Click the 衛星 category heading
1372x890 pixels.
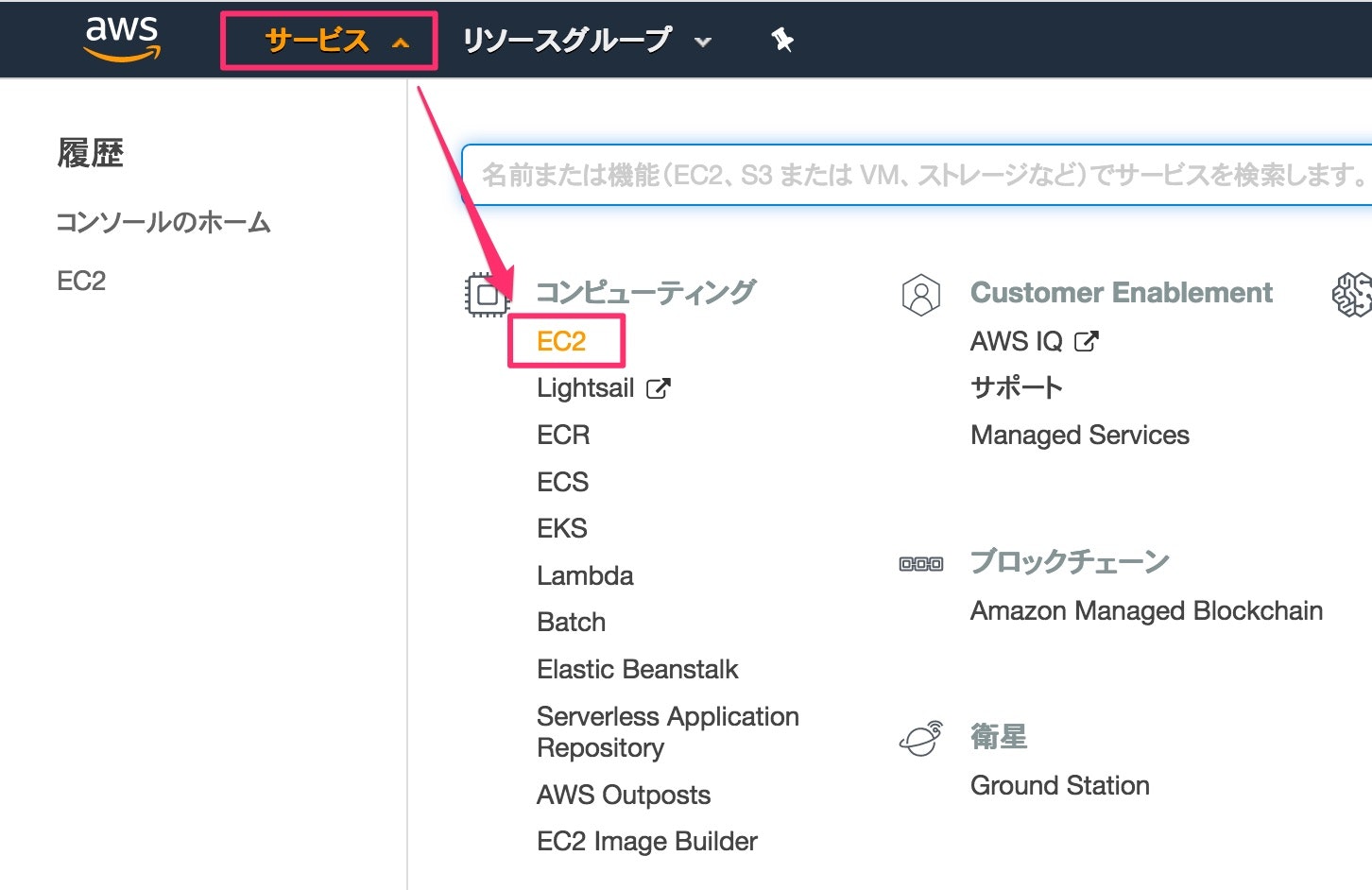999,736
